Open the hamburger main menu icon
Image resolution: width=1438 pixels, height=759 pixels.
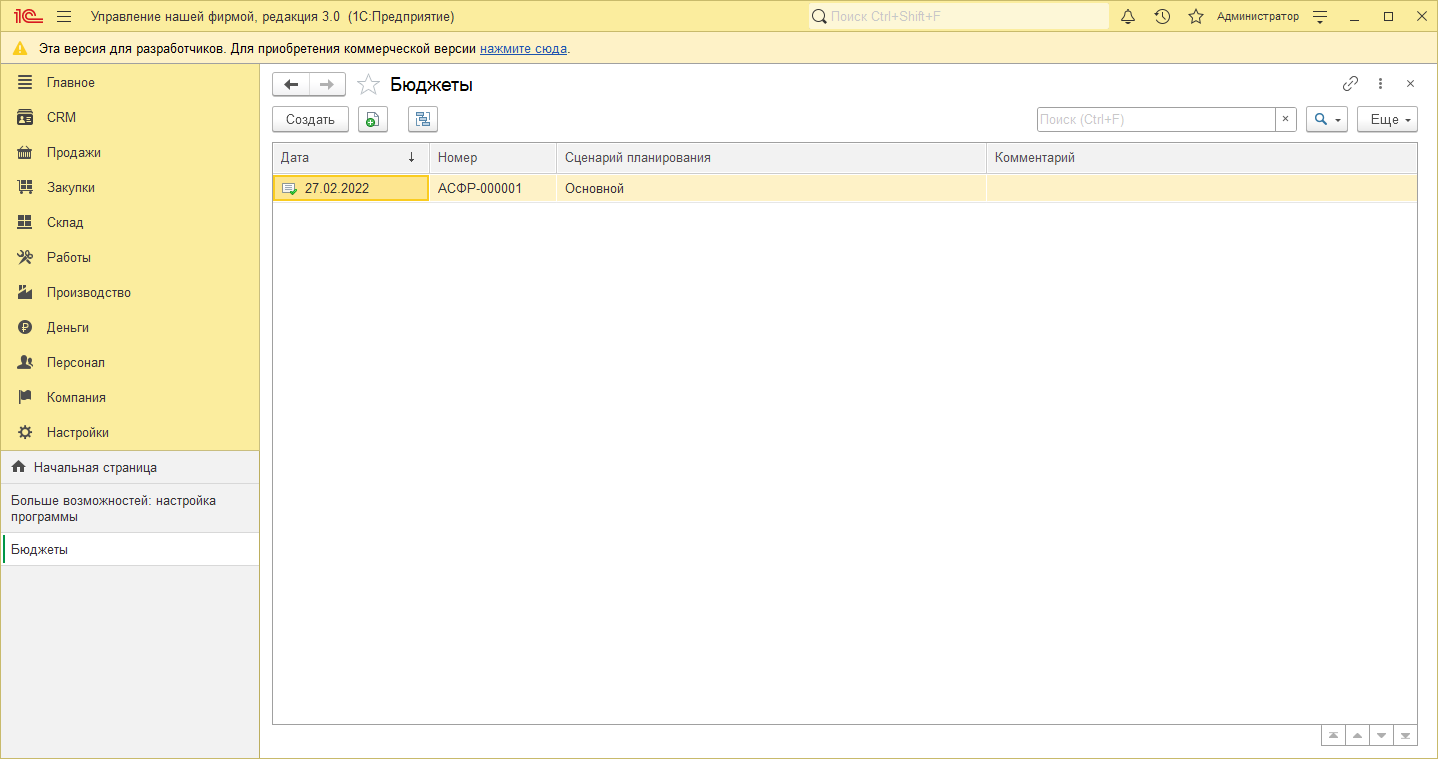point(64,16)
